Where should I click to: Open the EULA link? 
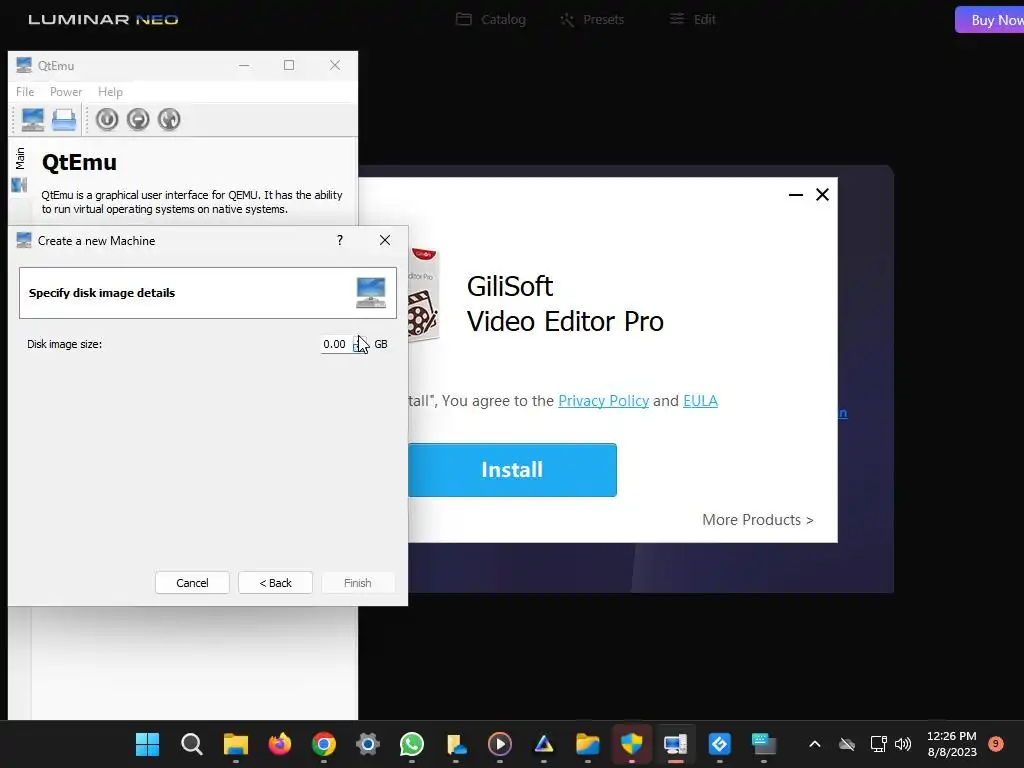pyautogui.click(x=700, y=400)
